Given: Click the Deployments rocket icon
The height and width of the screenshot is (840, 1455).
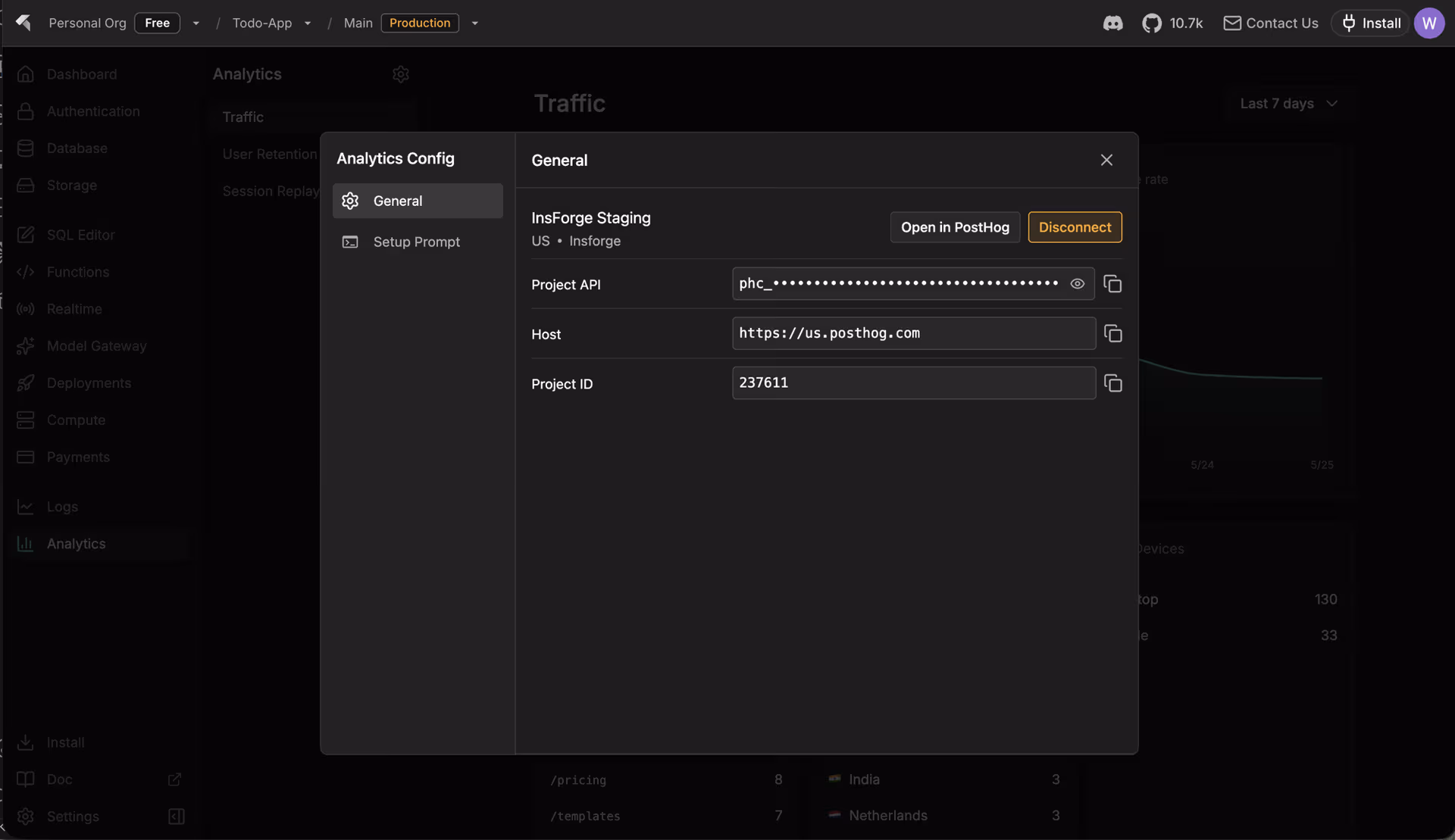Looking at the screenshot, I should tap(26, 383).
